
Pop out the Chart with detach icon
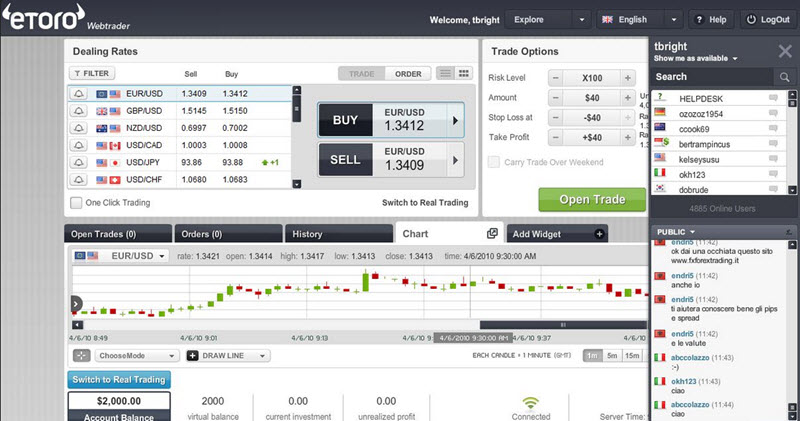click(x=492, y=233)
